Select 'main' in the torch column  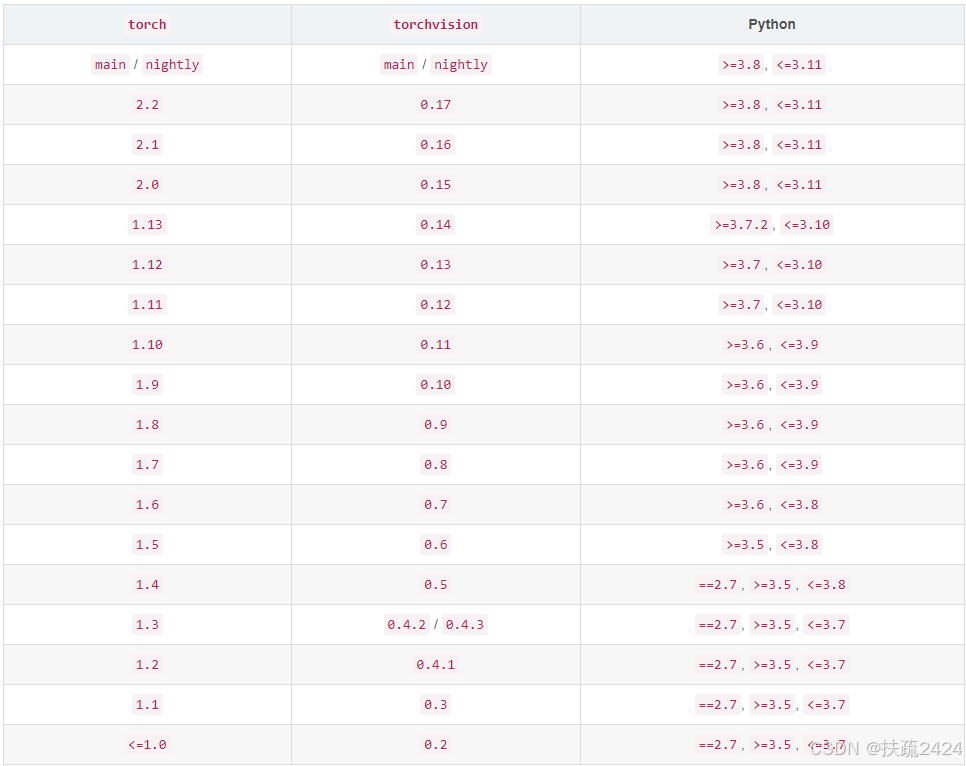[x=110, y=65]
